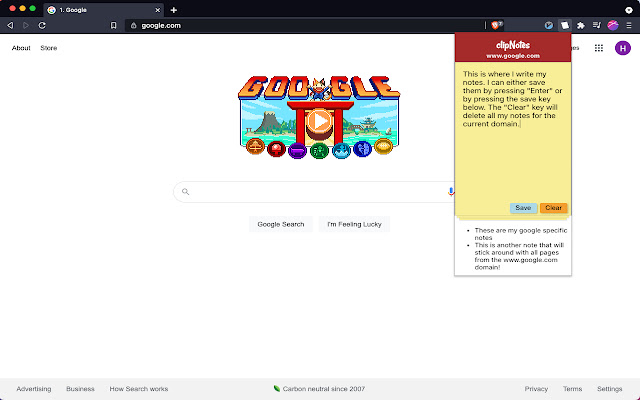640x400 pixels.
Task: Open a new tab with the plus button
Action: [173, 10]
